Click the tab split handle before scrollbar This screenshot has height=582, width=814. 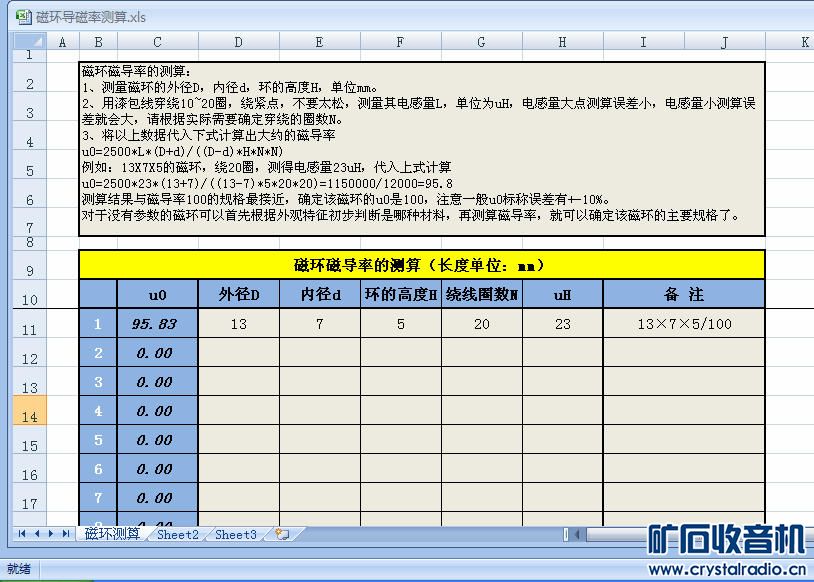[x=566, y=534]
